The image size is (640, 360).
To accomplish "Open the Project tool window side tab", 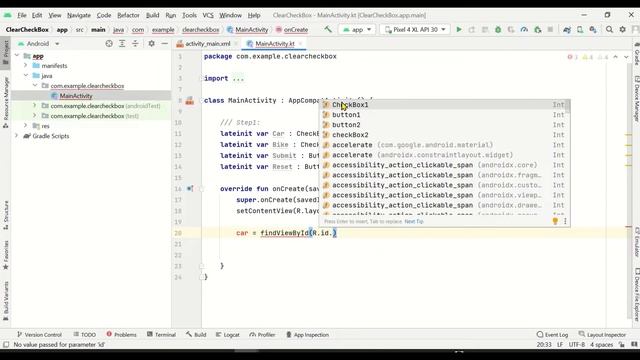I will (x=6, y=52).
